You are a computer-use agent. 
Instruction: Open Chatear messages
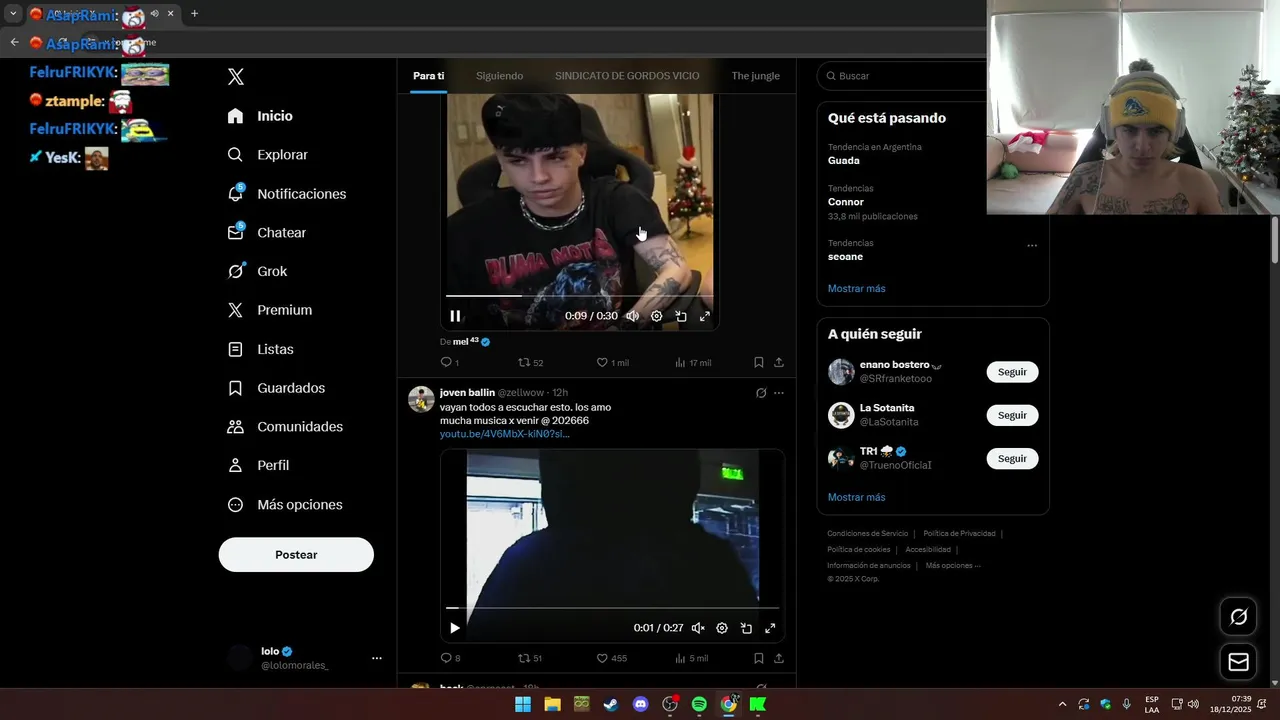266,232
